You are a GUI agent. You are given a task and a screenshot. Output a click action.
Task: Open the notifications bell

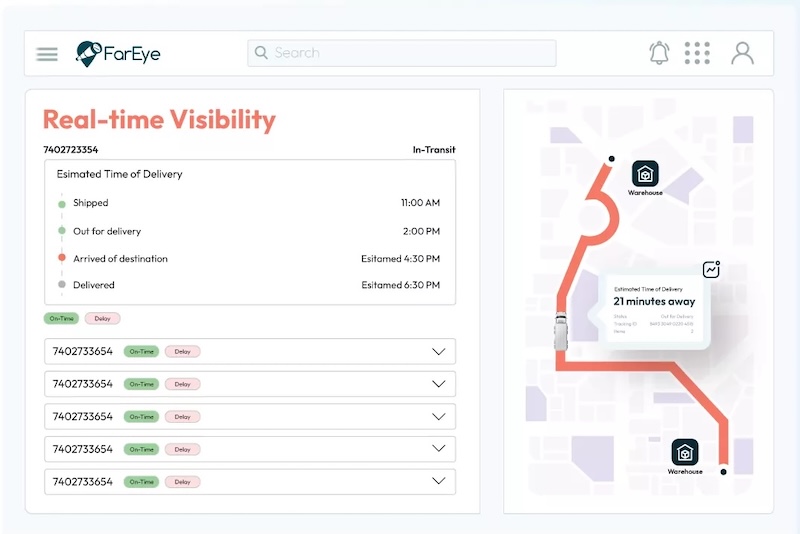tap(659, 53)
